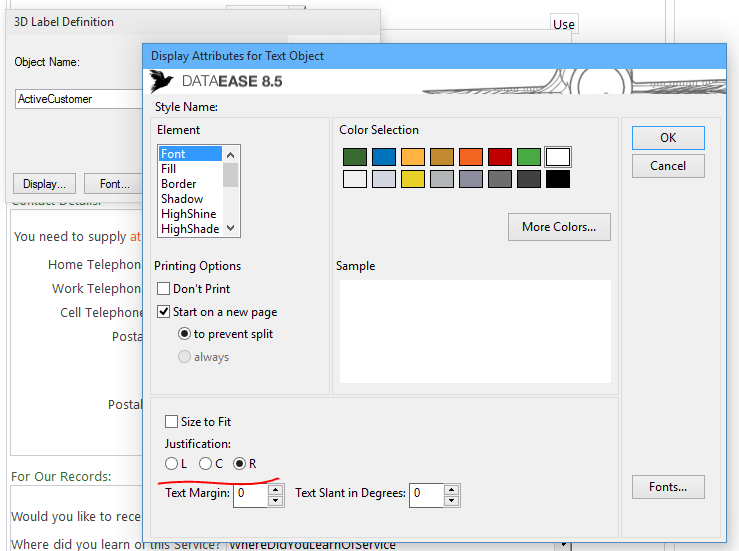Image resolution: width=739 pixels, height=551 pixels.
Task: Select Font in the Element list
Action: [190, 154]
